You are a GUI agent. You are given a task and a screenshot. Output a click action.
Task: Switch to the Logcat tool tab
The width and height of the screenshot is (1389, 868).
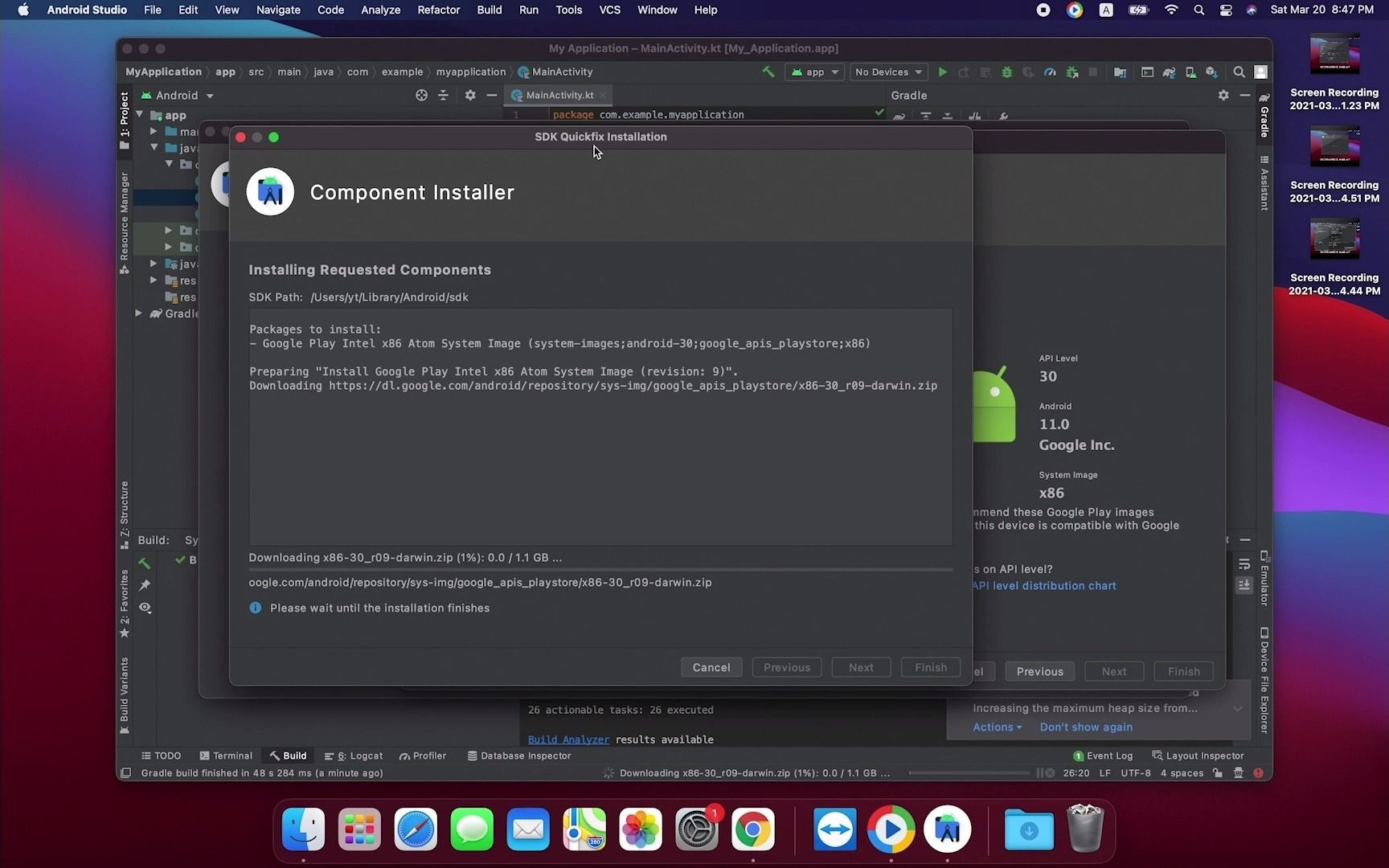pos(354,755)
